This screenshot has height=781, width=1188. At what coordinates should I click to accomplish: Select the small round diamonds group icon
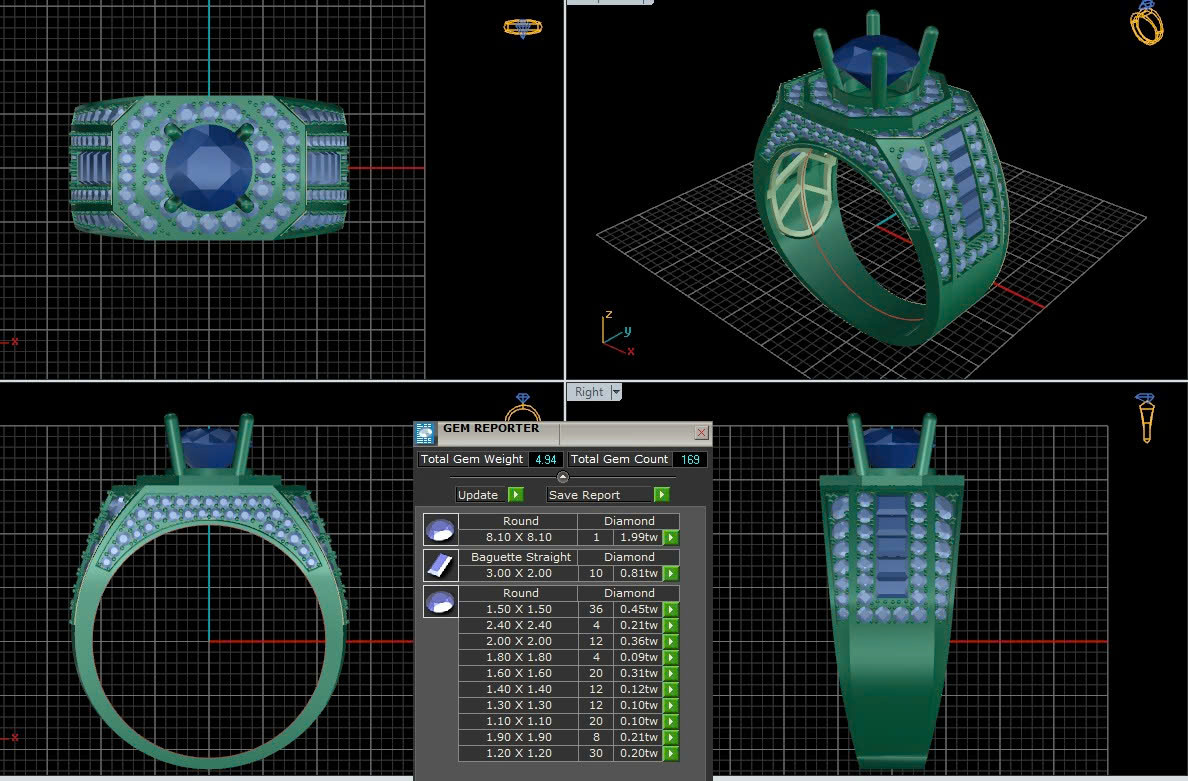440,601
